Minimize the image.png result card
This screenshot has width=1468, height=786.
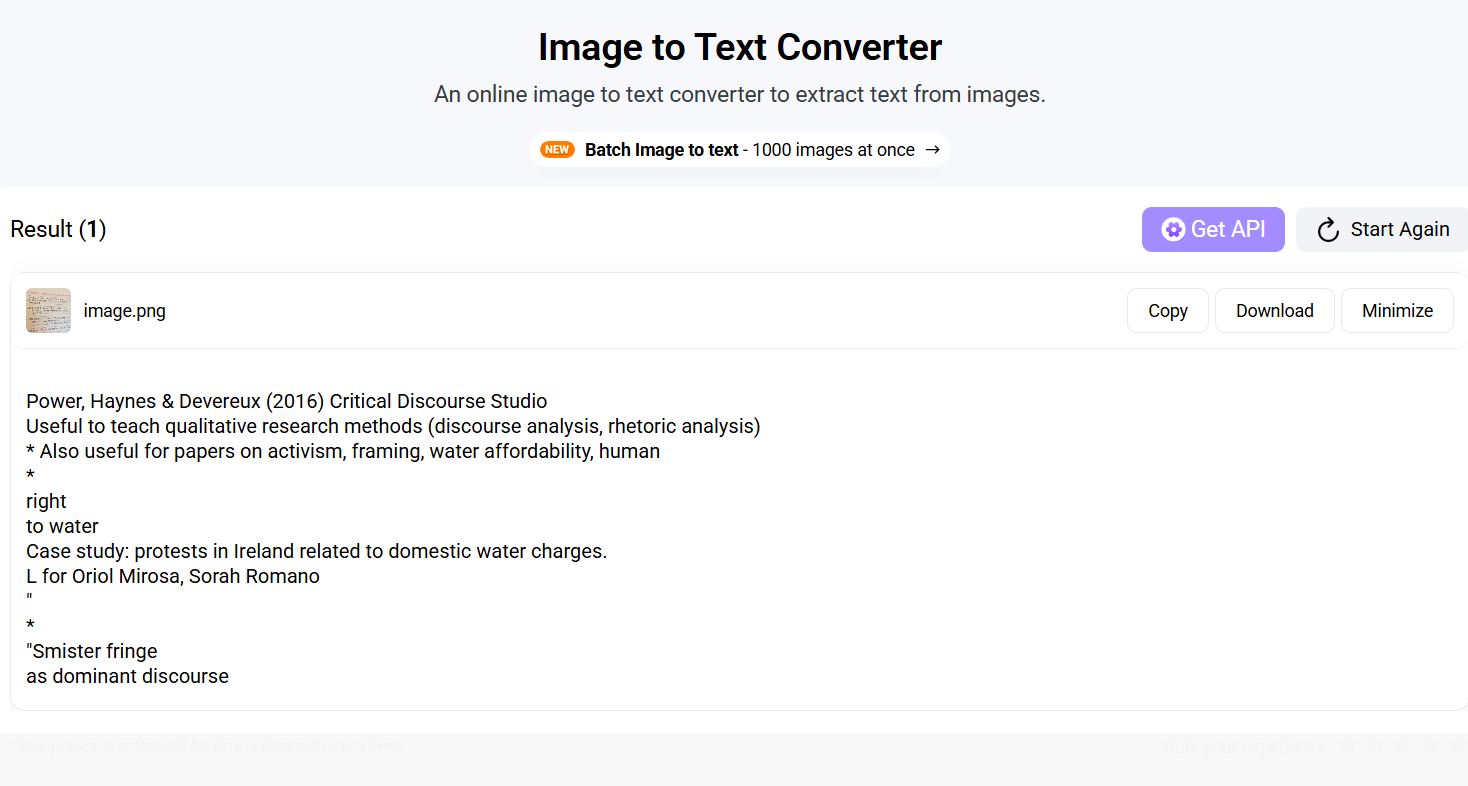coord(1397,310)
